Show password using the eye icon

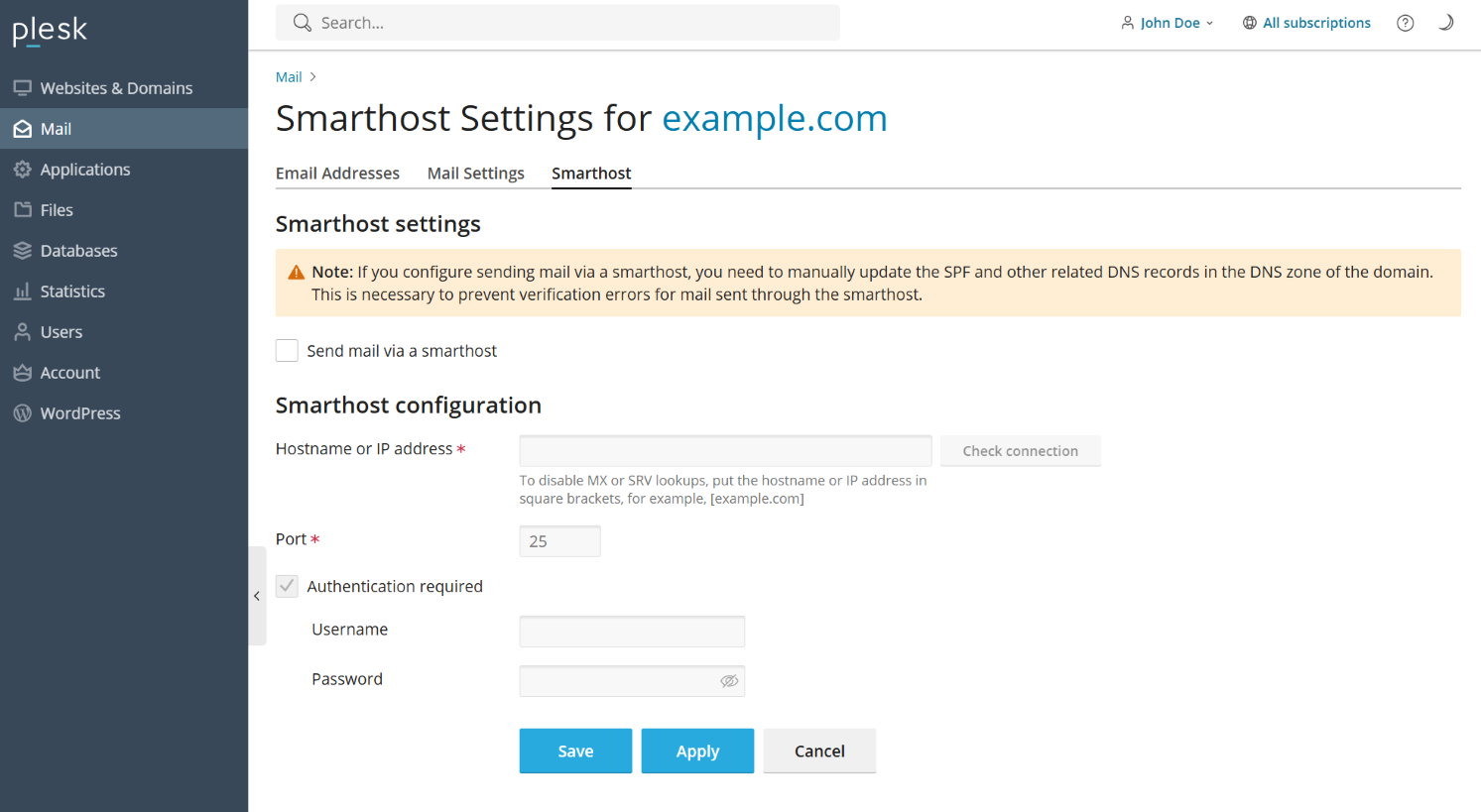tap(729, 681)
